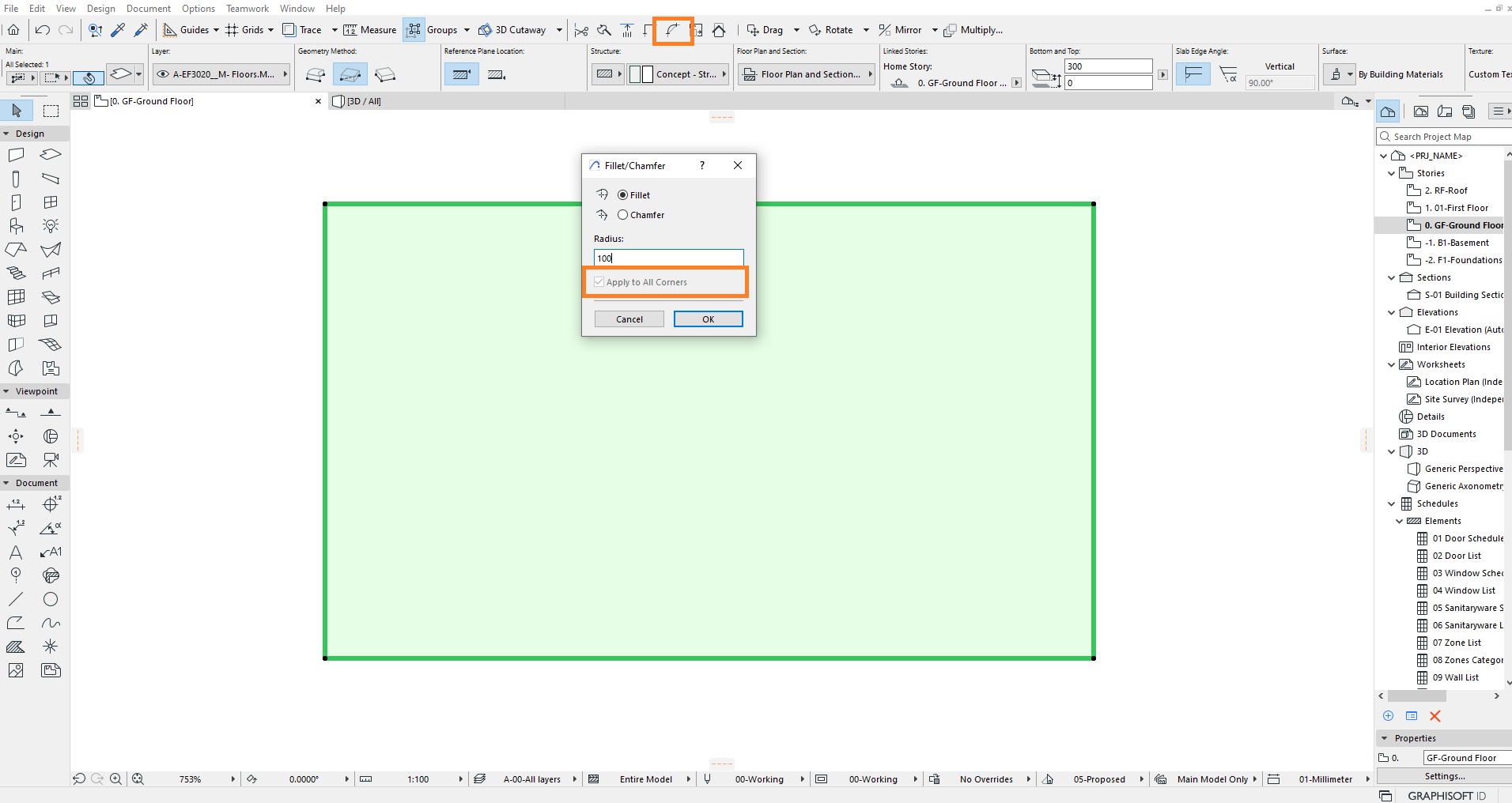
Task: Select the Label tool
Action: pyautogui.click(x=51, y=552)
